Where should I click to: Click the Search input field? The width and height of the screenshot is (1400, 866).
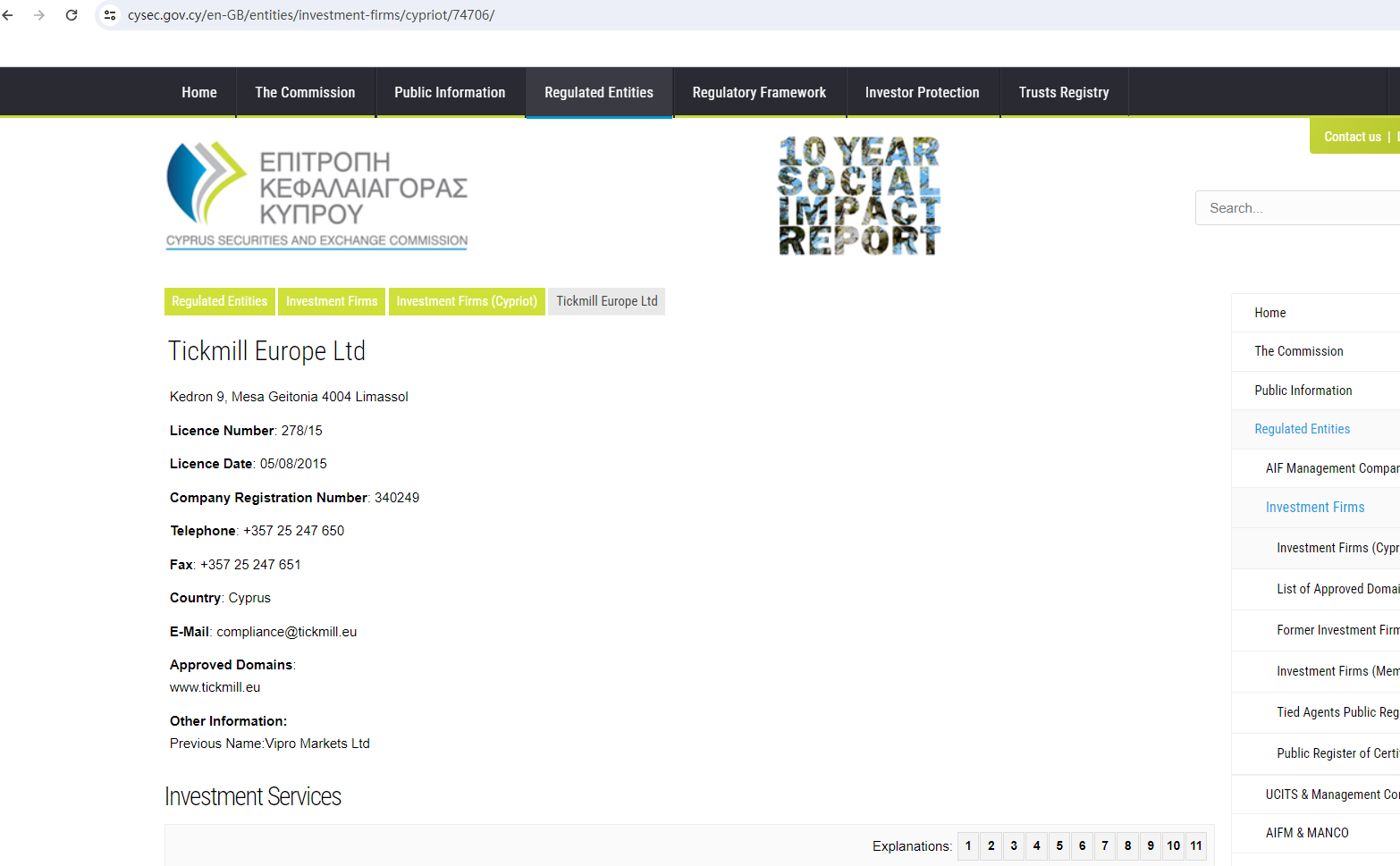click(1297, 208)
